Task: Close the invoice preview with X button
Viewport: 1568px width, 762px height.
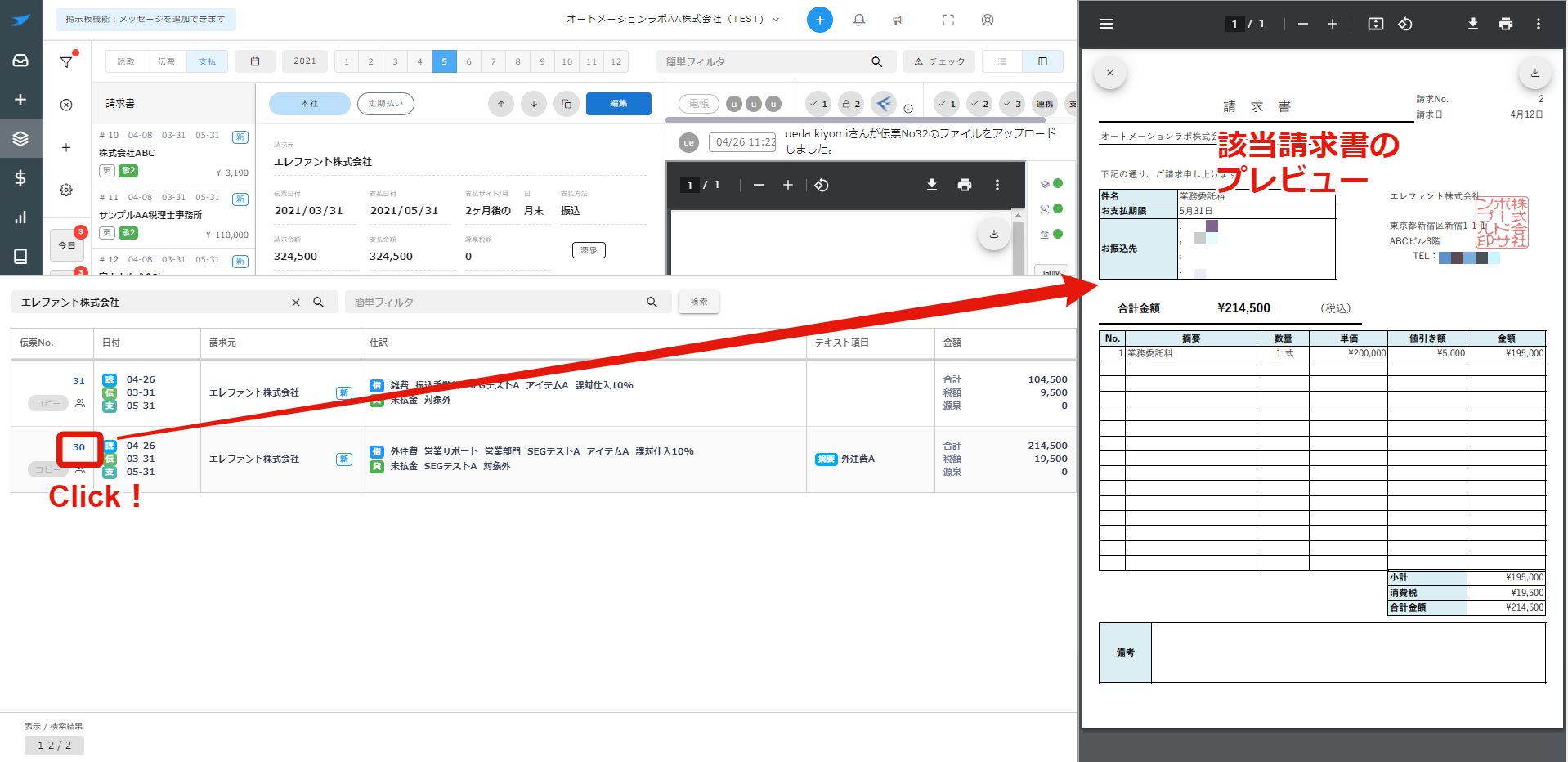Action: pos(1110,73)
